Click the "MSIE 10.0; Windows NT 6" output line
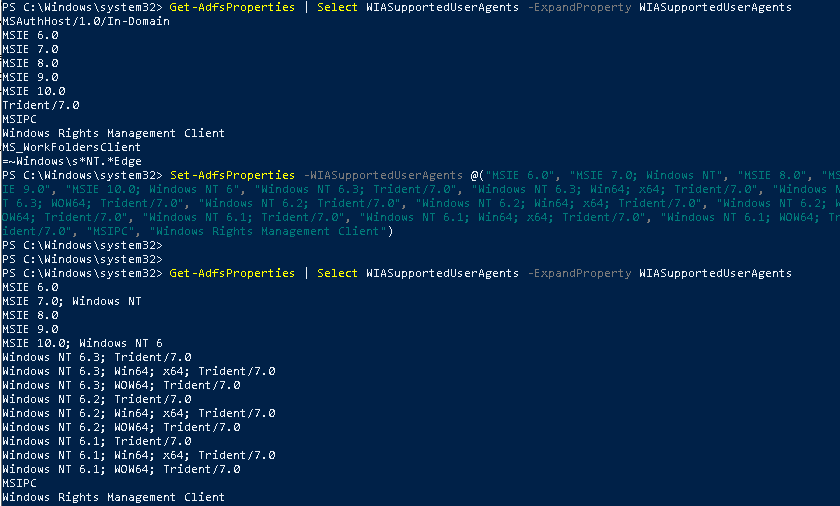 82,343
